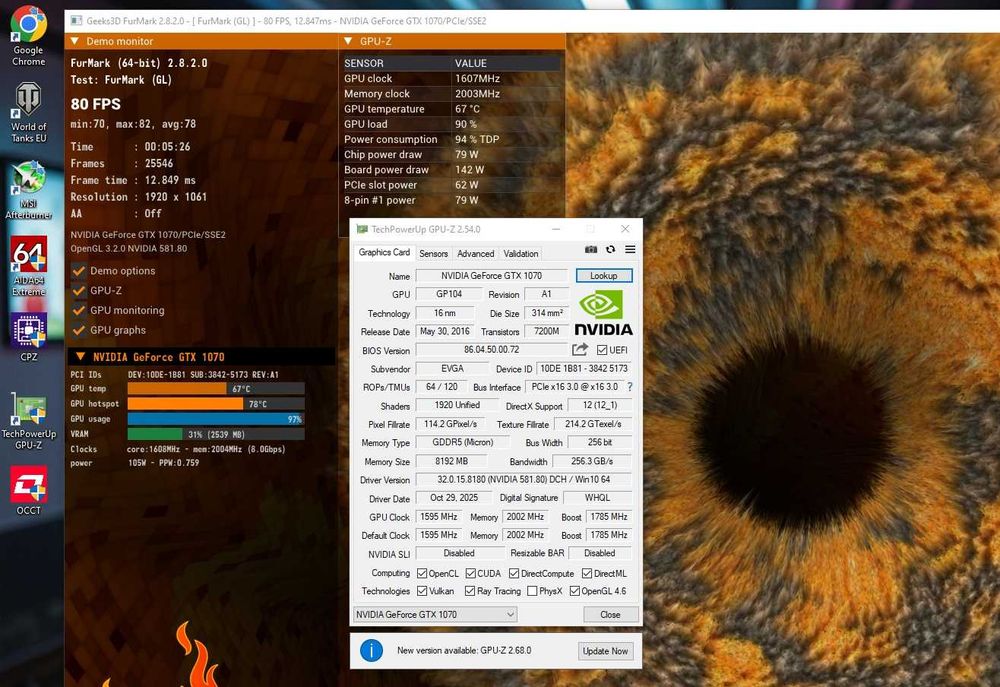
Task: Open MSI Afterburner desktop icon
Action: [x=29, y=189]
